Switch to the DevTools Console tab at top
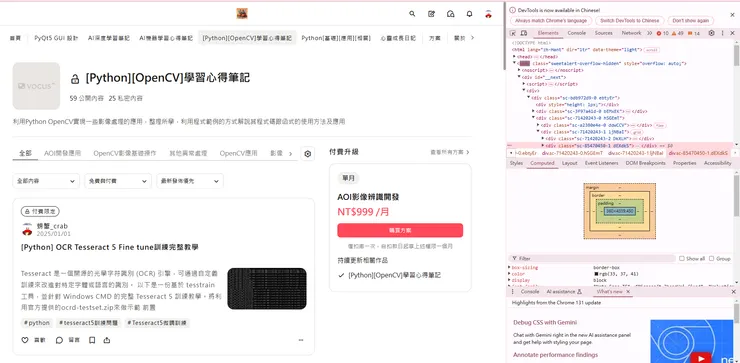 click(x=576, y=33)
